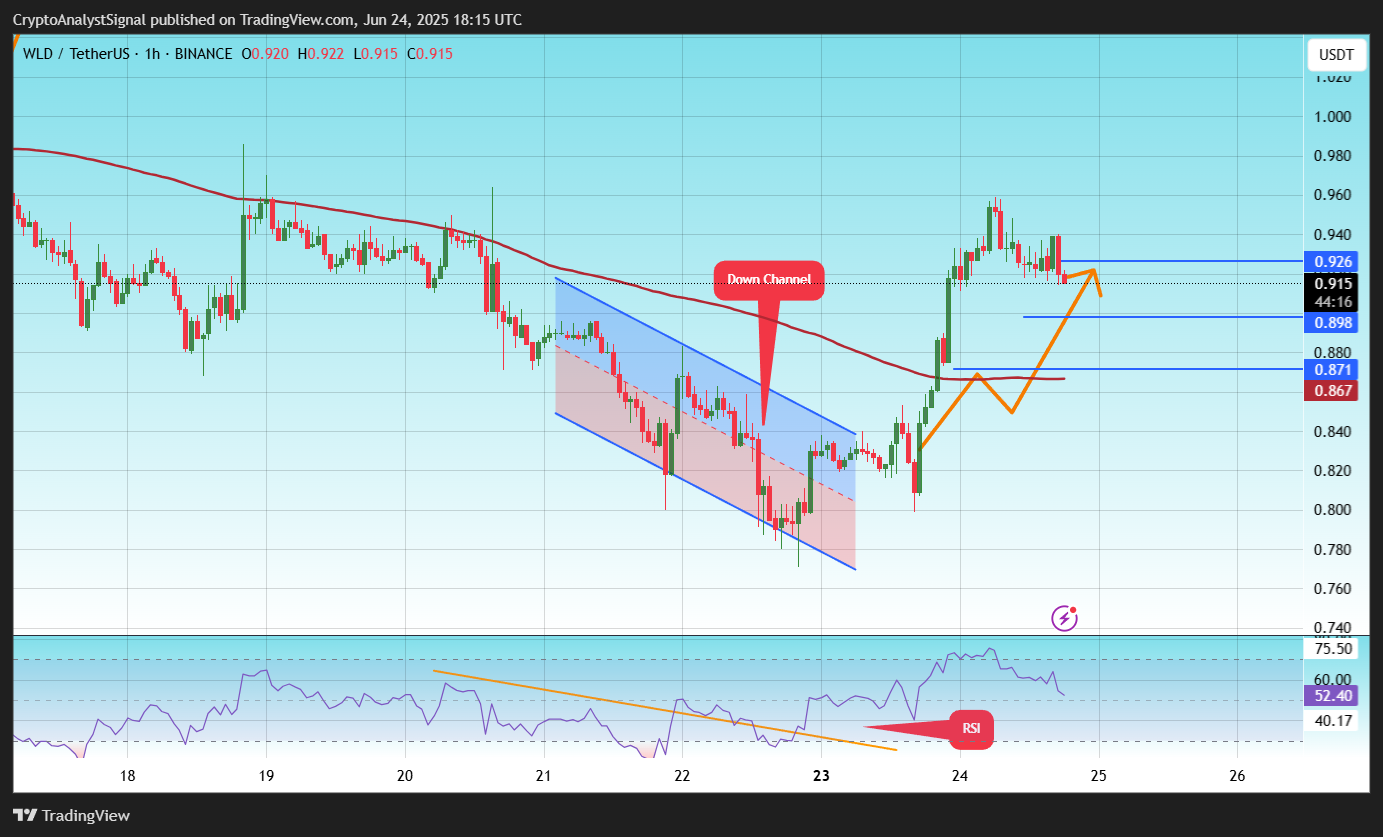Click date 25 on time axis
The height and width of the screenshot is (837, 1383).
pyautogui.click(x=1098, y=775)
